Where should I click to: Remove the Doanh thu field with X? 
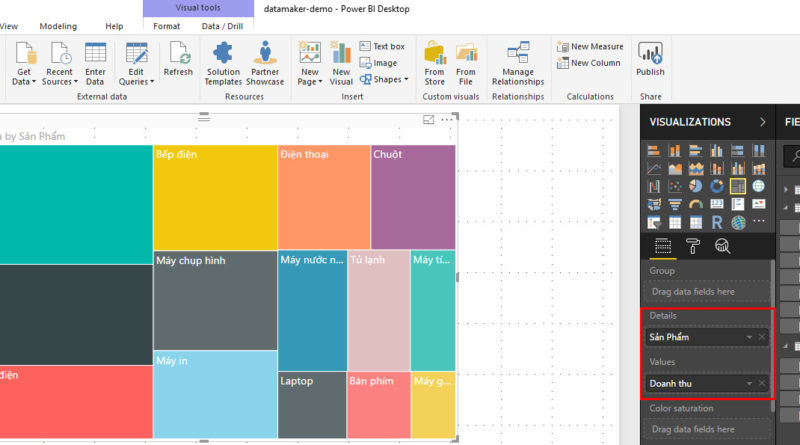[762, 383]
